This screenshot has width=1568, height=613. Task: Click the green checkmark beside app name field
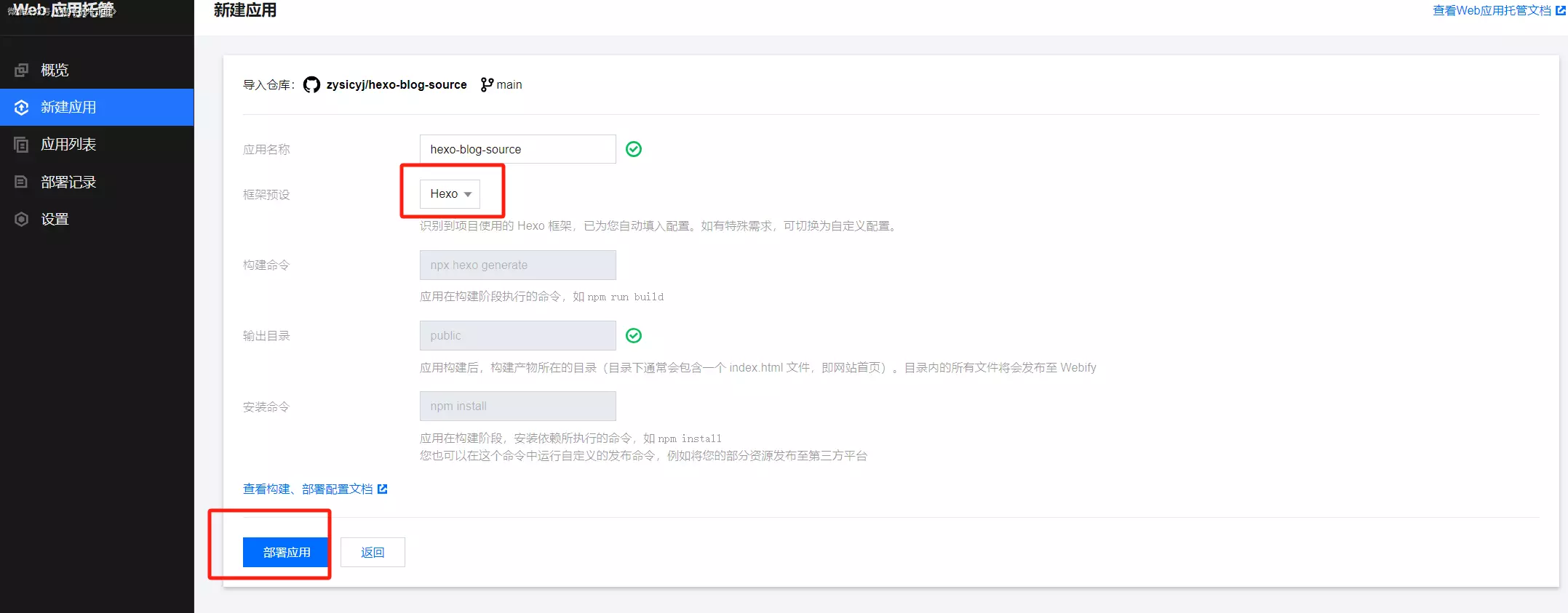click(634, 149)
